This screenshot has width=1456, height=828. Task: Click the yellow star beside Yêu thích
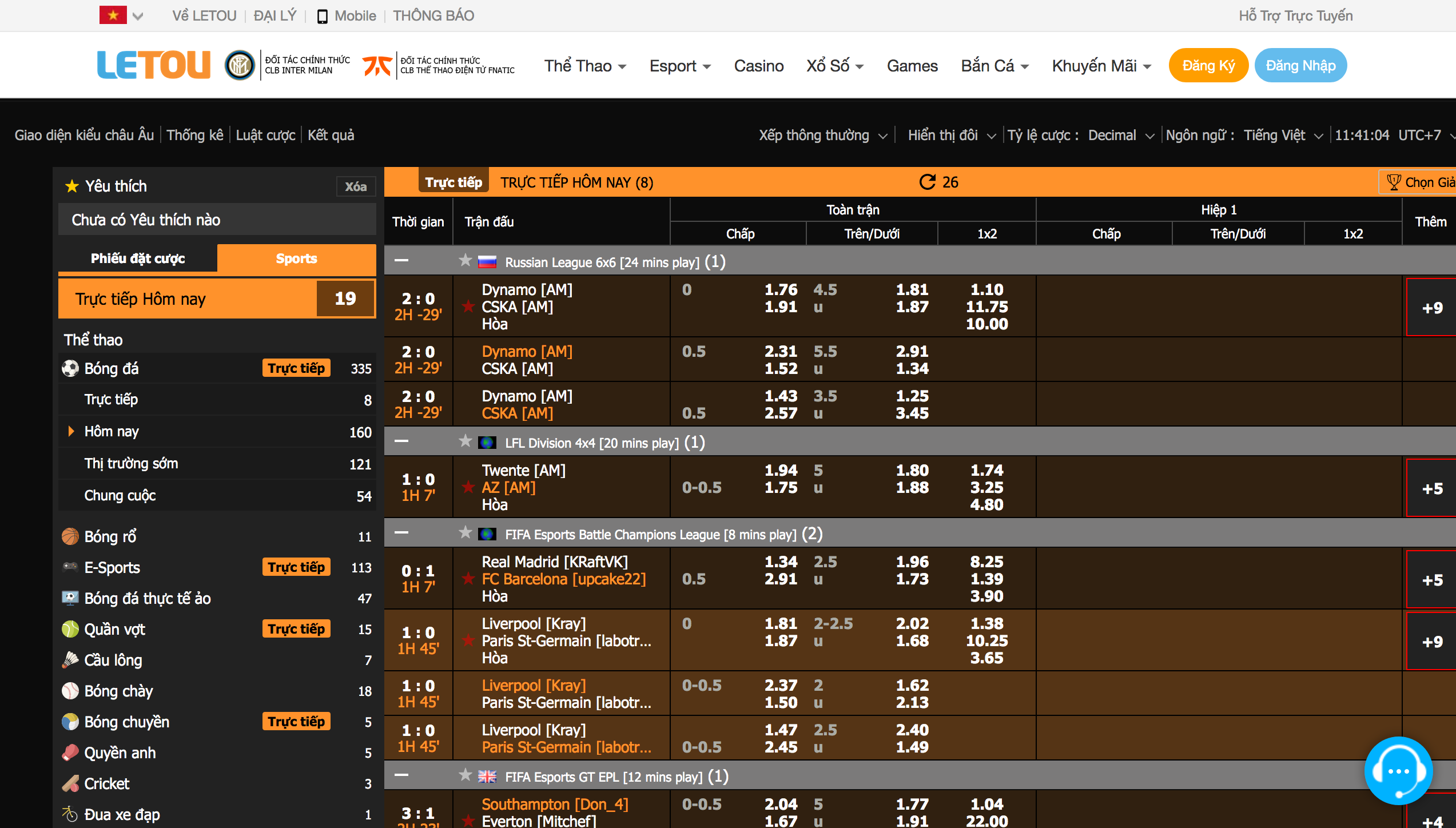click(x=71, y=186)
